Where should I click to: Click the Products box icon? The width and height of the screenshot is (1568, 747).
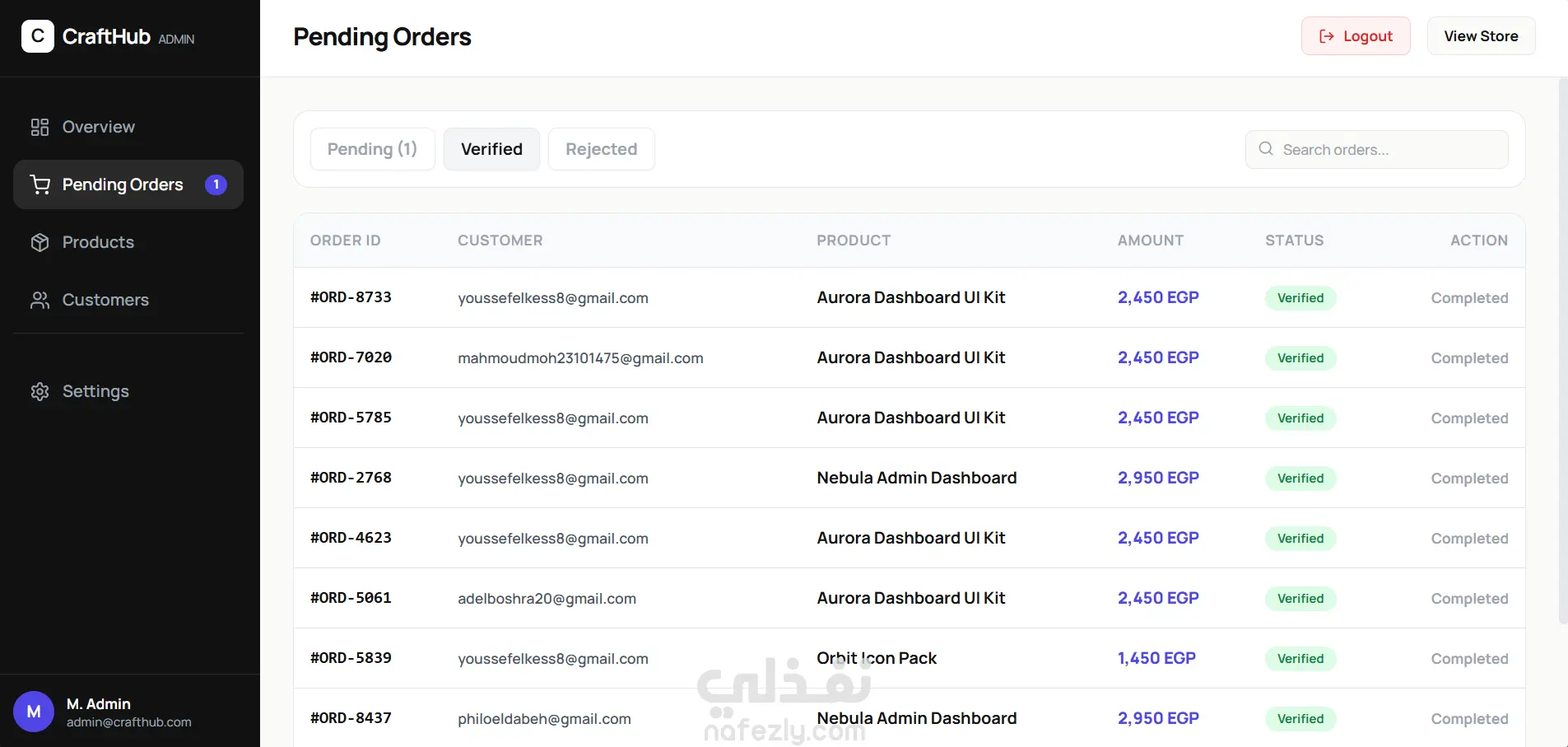pyautogui.click(x=40, y=242)
